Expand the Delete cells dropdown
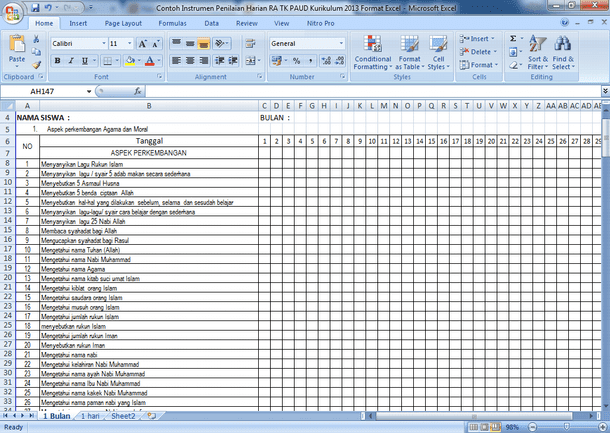Viewport: 610px width, 433px height. pyautogui.click(x=495, y=52)
